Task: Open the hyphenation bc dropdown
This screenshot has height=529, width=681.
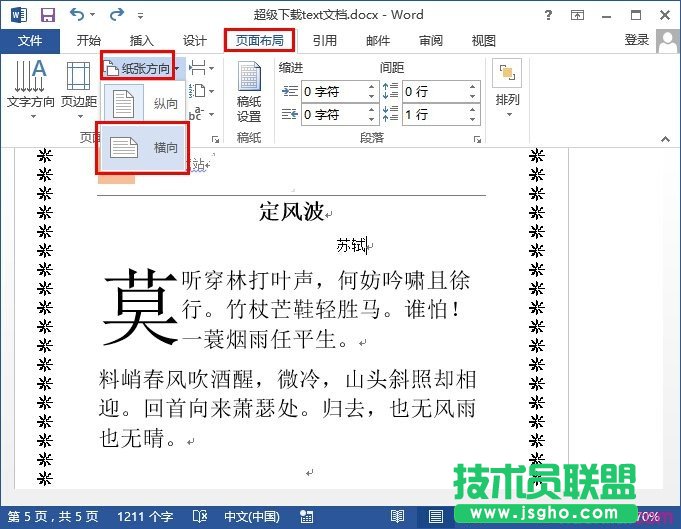Action: pos(202,114)
